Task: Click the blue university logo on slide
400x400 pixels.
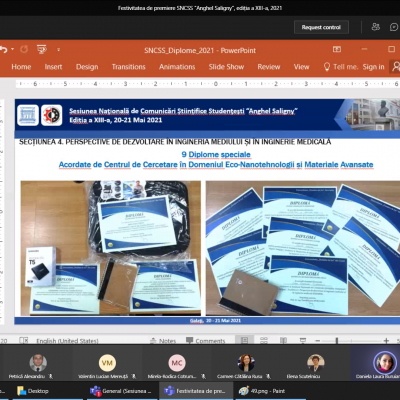Action: pos(28,115)
